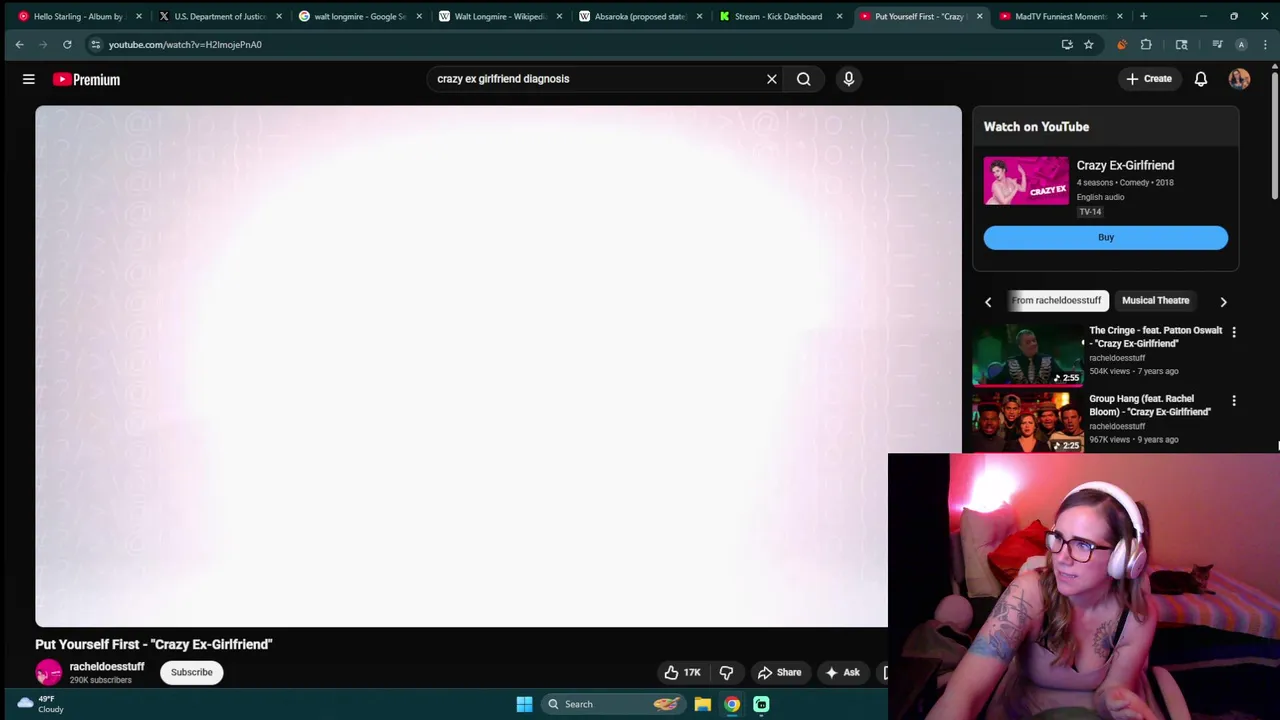
Task: Subscribe to racheldoesstuff
Action: tap(191, 672)
